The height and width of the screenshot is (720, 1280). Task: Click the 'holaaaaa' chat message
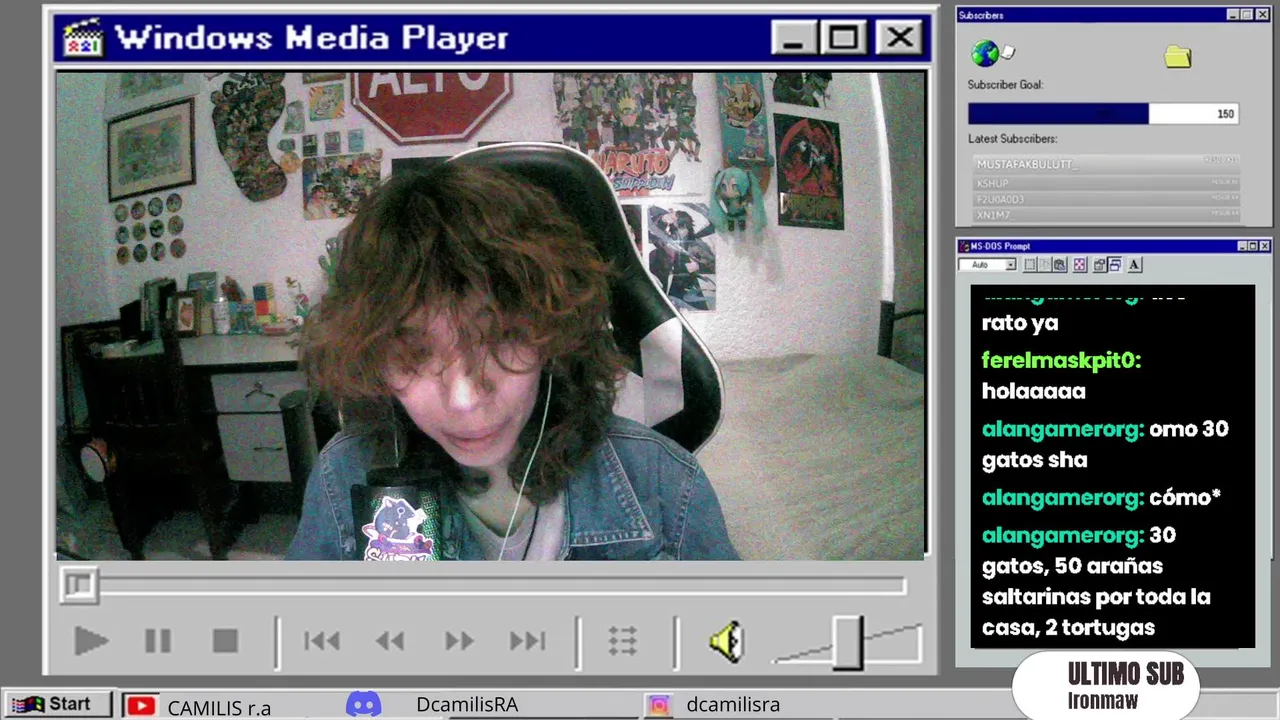[x=1033, y=391]
